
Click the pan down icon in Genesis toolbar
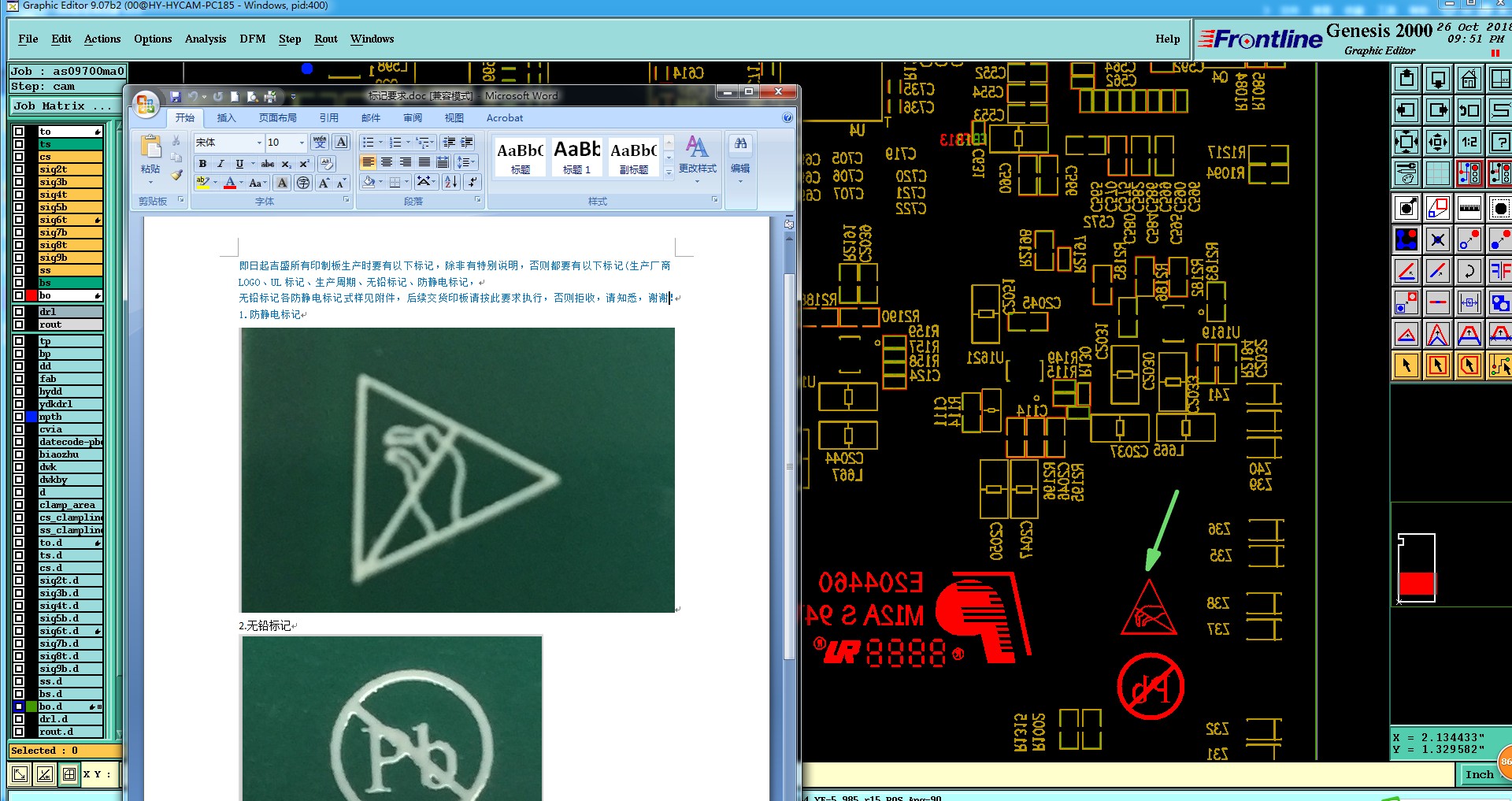1438,79
